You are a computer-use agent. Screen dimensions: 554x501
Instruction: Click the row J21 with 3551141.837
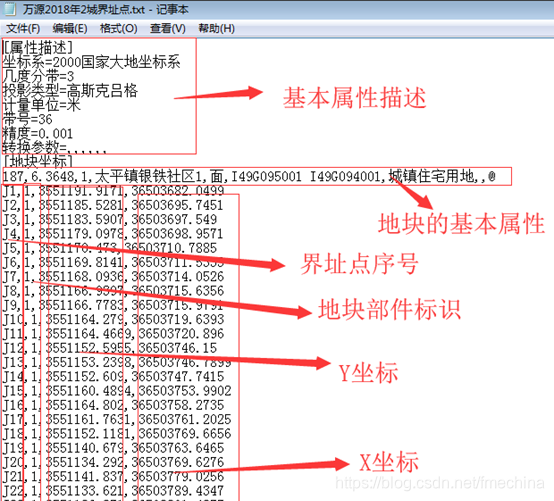pos(113,476)
